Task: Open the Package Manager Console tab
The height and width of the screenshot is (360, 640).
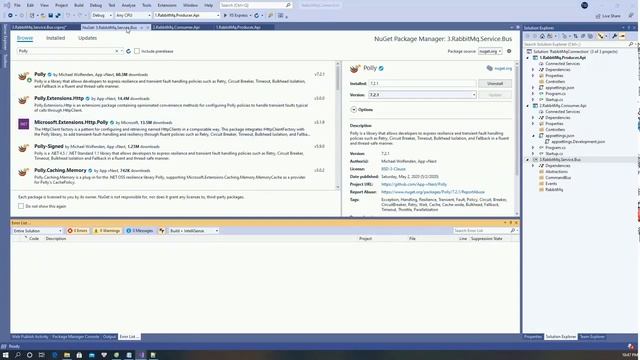Action: tap(76, 337)
